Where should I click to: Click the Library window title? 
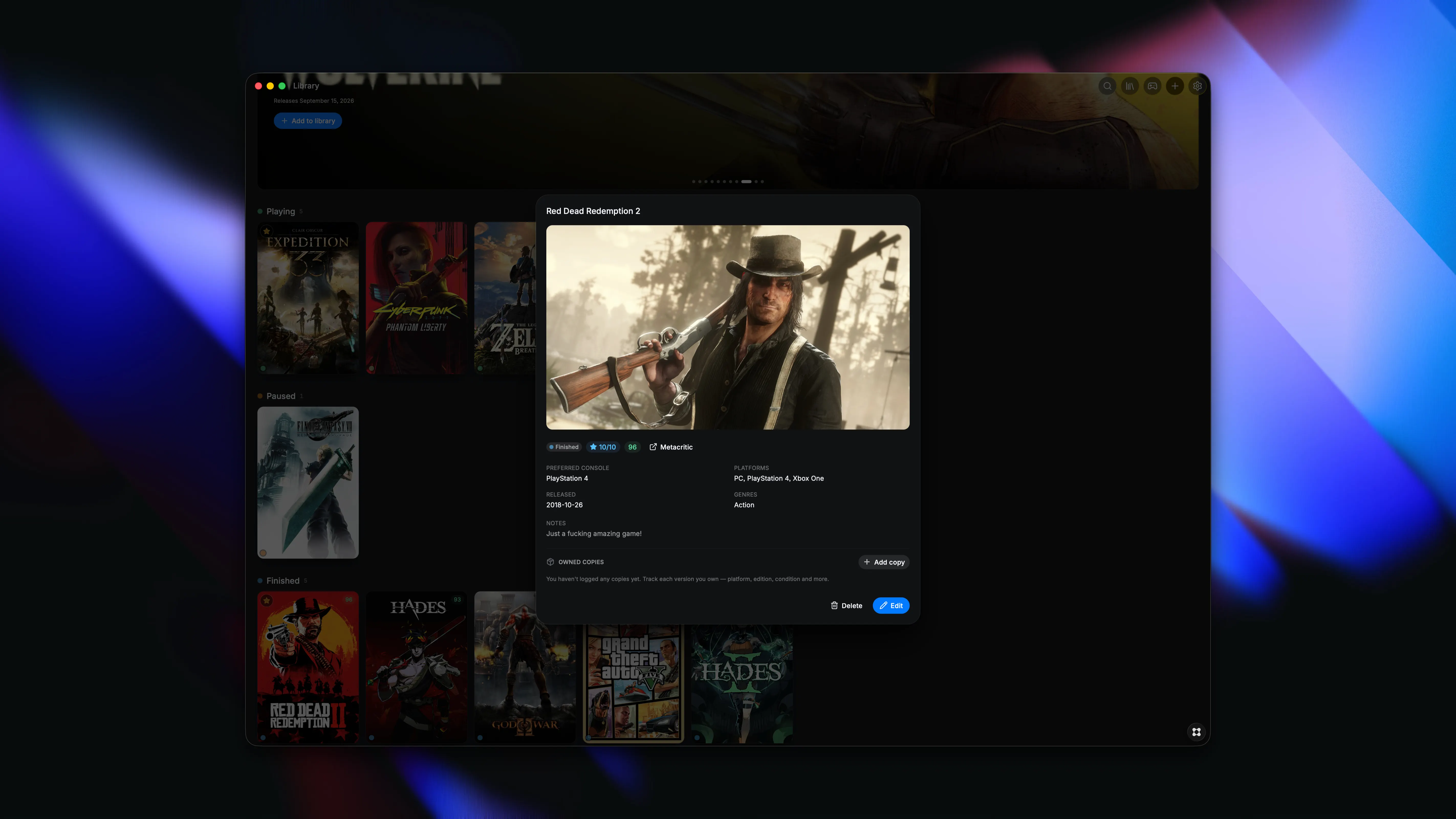coord(306,86)
